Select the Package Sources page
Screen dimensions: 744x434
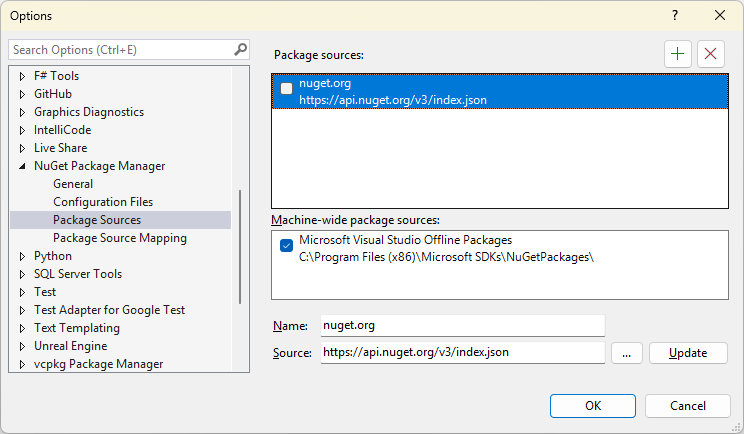pos(121,220)
